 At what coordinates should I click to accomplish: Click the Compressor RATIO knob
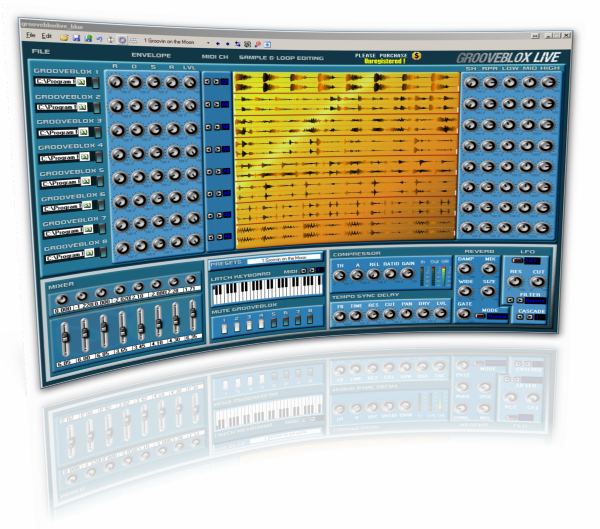coord(390,274)
